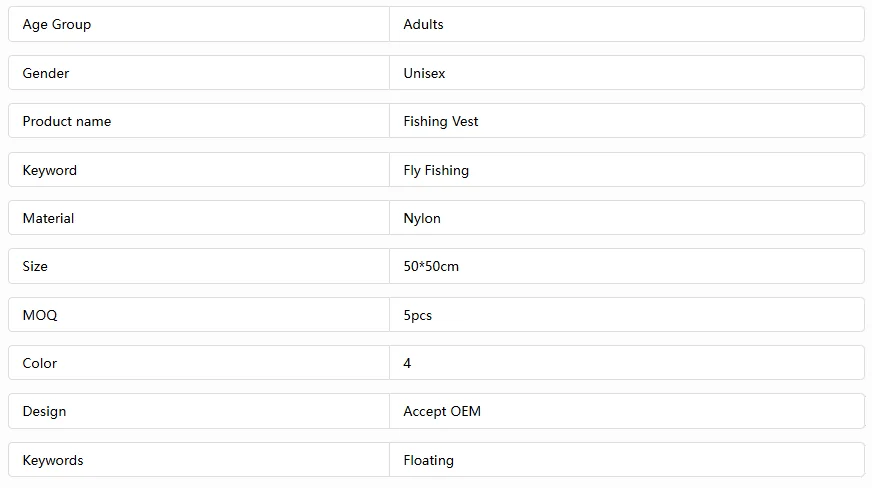Click the Product name label
The height and width of the screenshot is (488, 872).
[67, 121]
